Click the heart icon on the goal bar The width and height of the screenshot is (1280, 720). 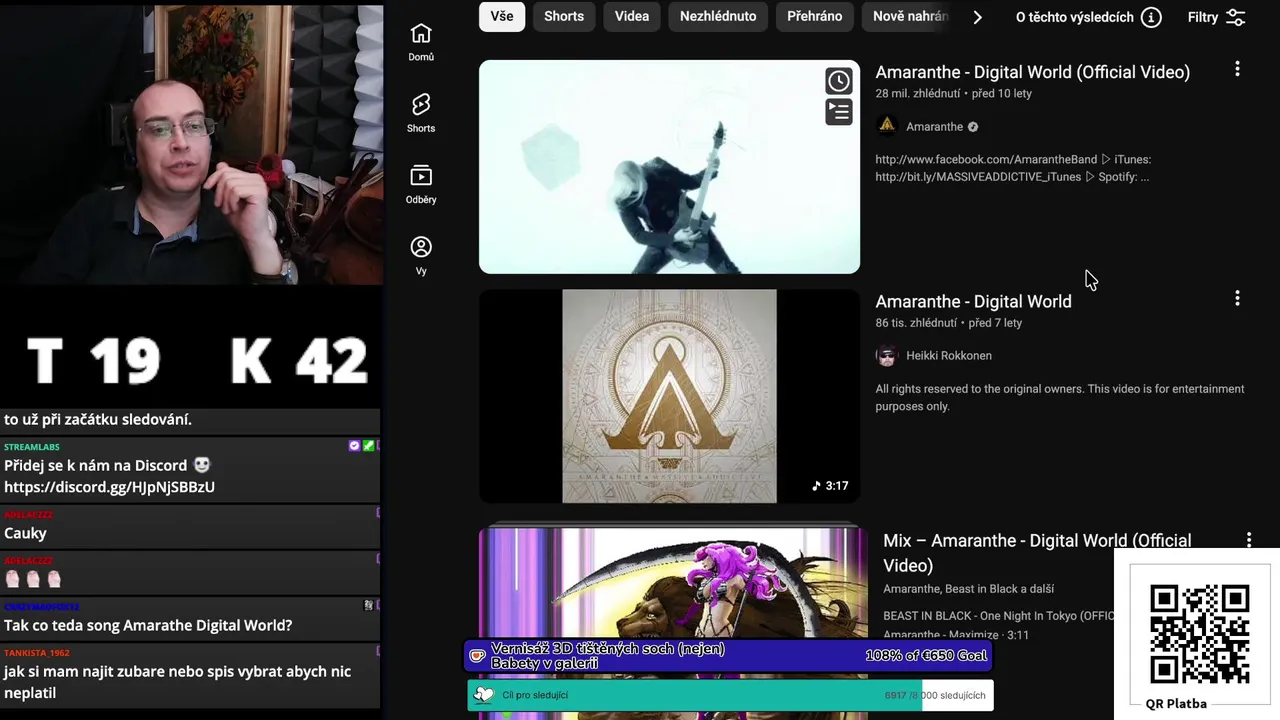point(478,656)
